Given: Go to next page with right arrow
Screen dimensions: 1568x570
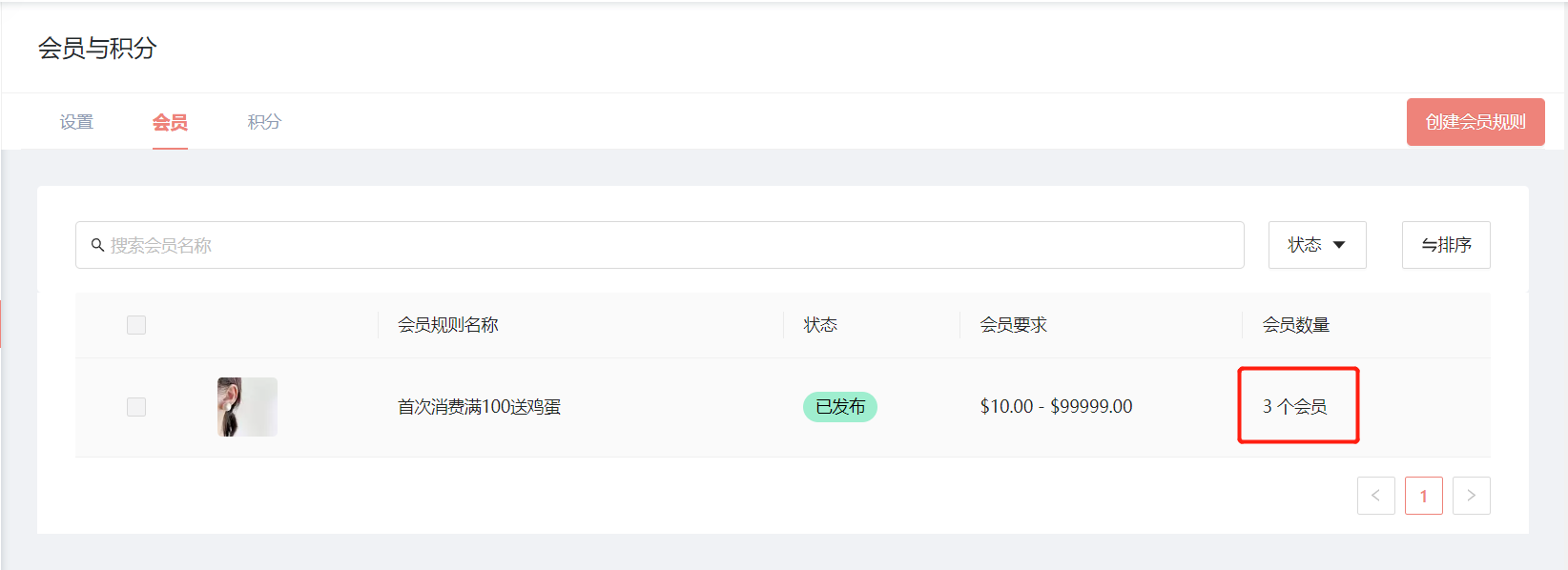Looking at the screenshot, I should coord(1471,496).
